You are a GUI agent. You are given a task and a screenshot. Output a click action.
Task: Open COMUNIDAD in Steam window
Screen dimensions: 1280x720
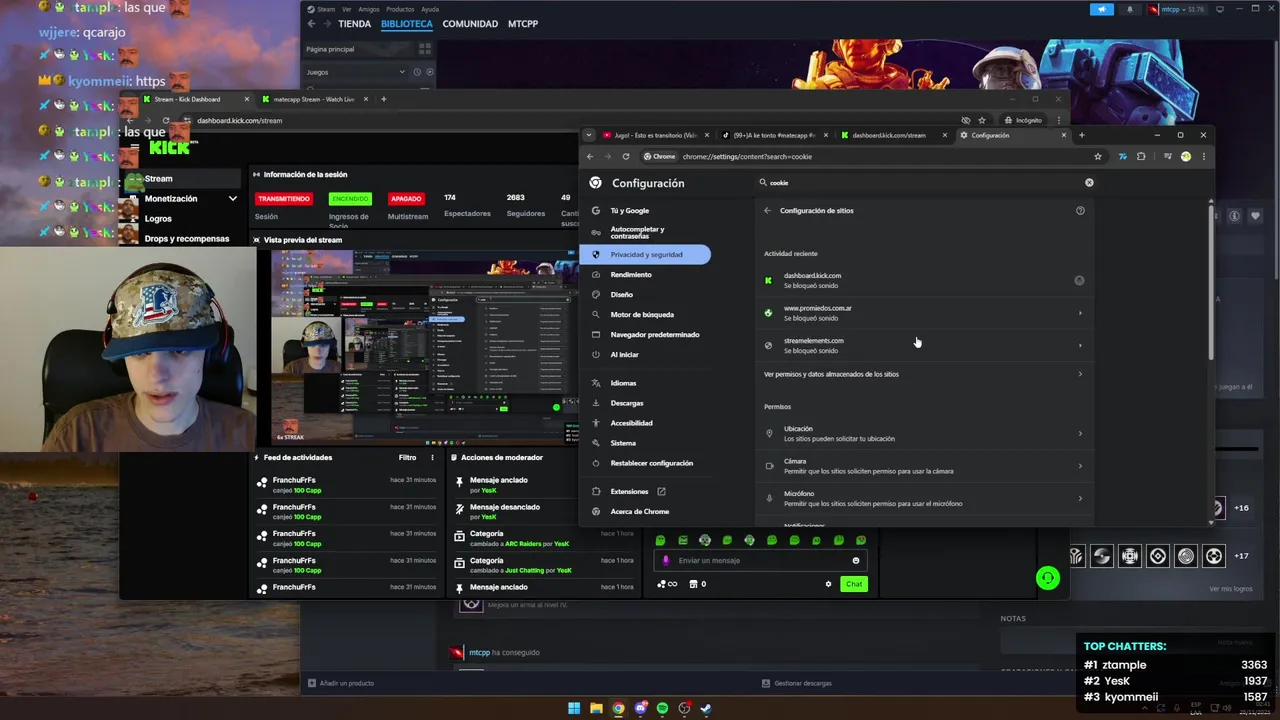point(470,24)
